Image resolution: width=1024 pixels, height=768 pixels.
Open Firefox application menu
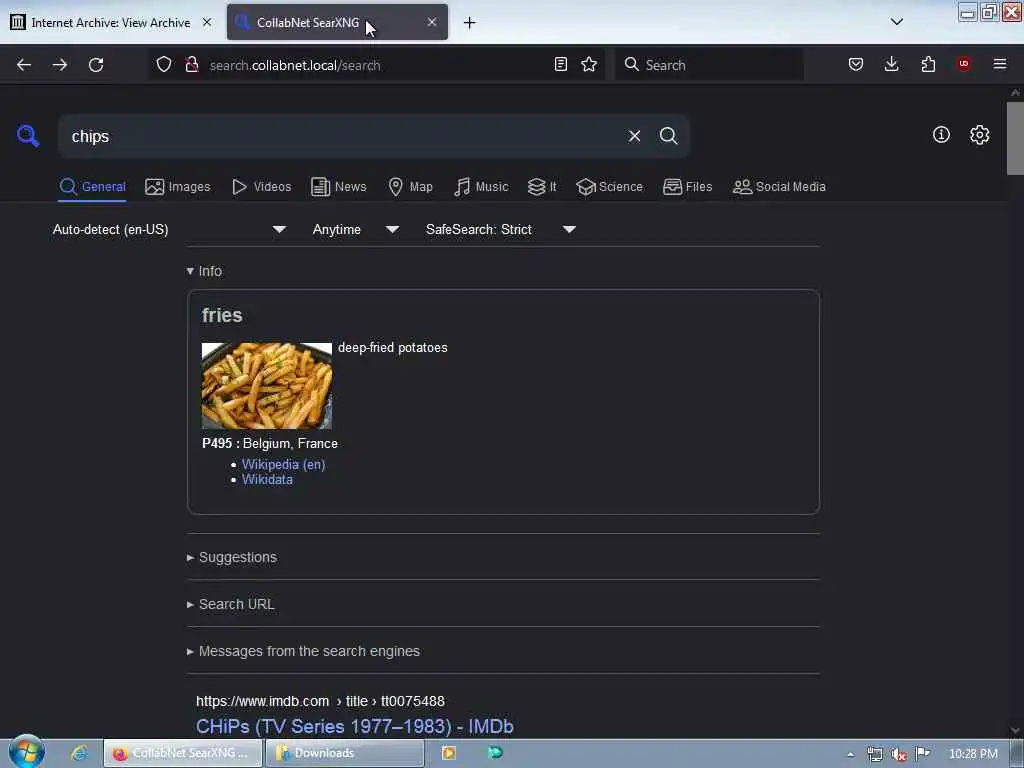(1000, 64)
